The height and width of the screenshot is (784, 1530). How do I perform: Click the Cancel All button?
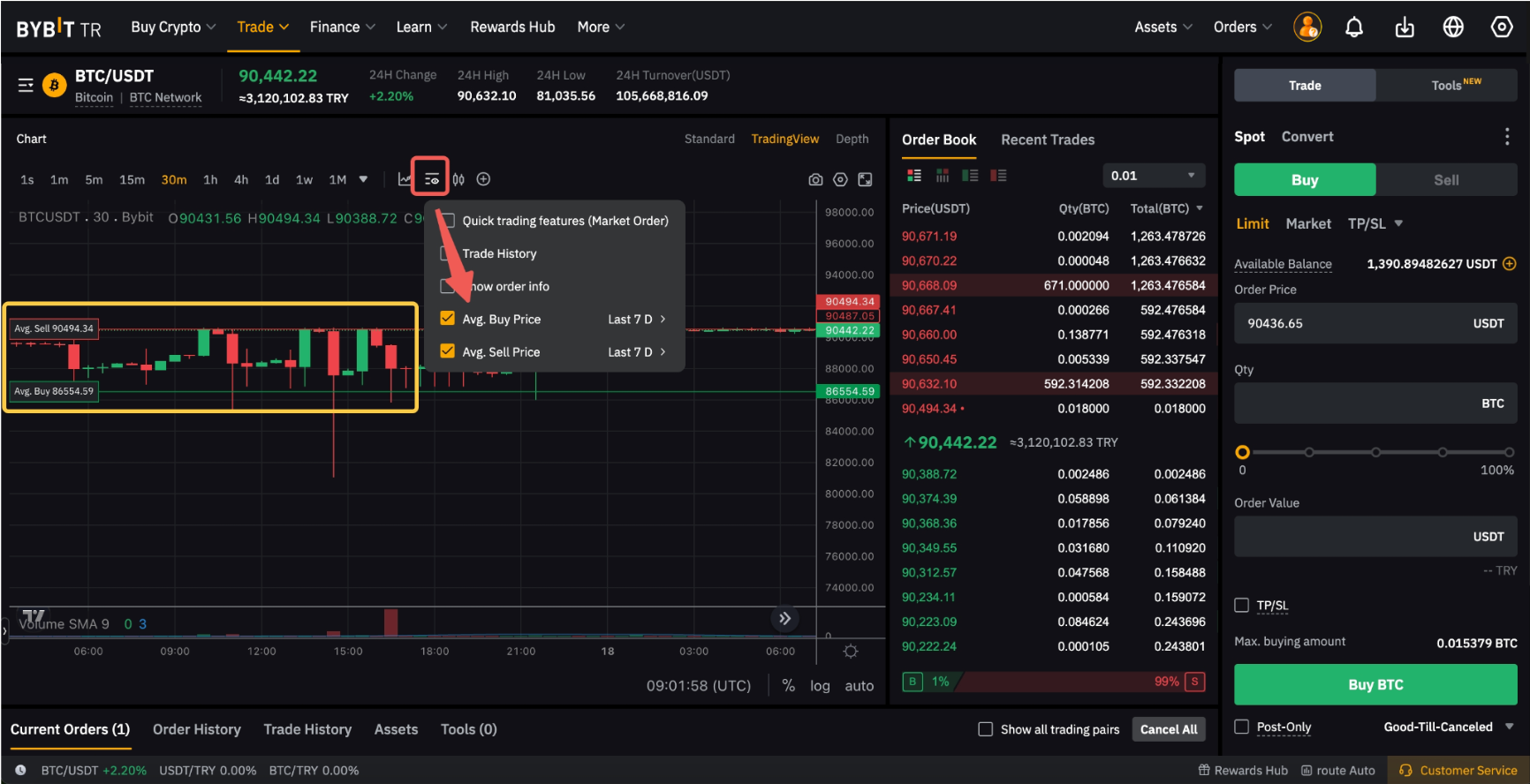[1168, 729]
